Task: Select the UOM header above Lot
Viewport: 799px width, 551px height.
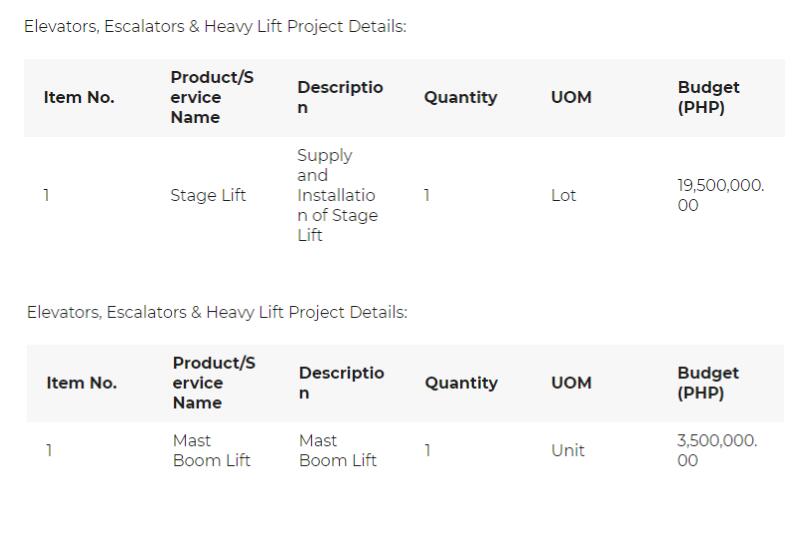Action: pyautogui.click(x=571, y=98)
